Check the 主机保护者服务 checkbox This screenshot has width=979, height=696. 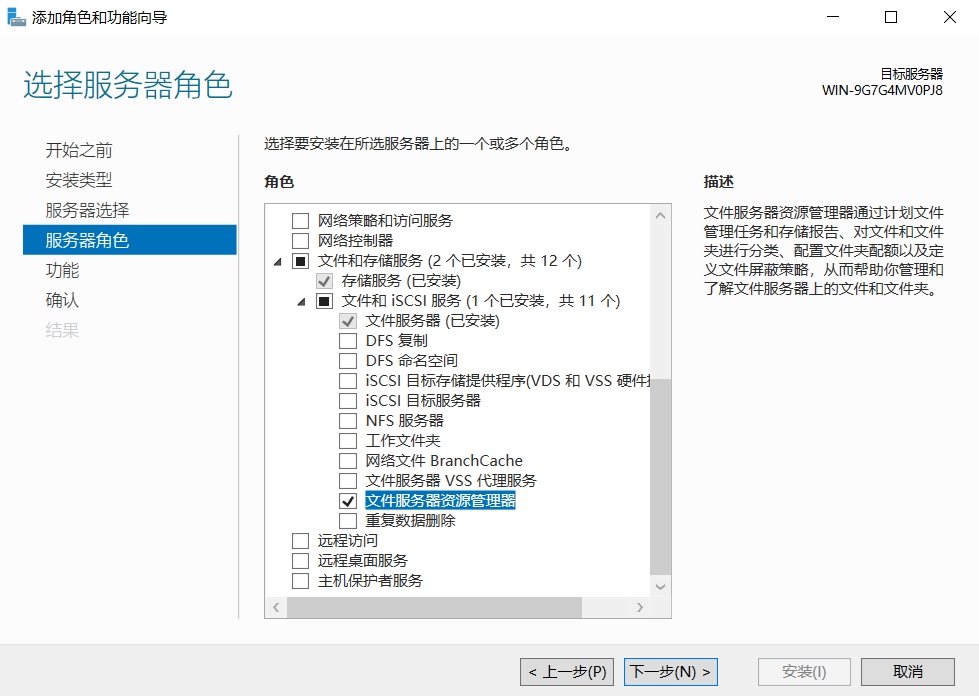click(x=300, y=581)
